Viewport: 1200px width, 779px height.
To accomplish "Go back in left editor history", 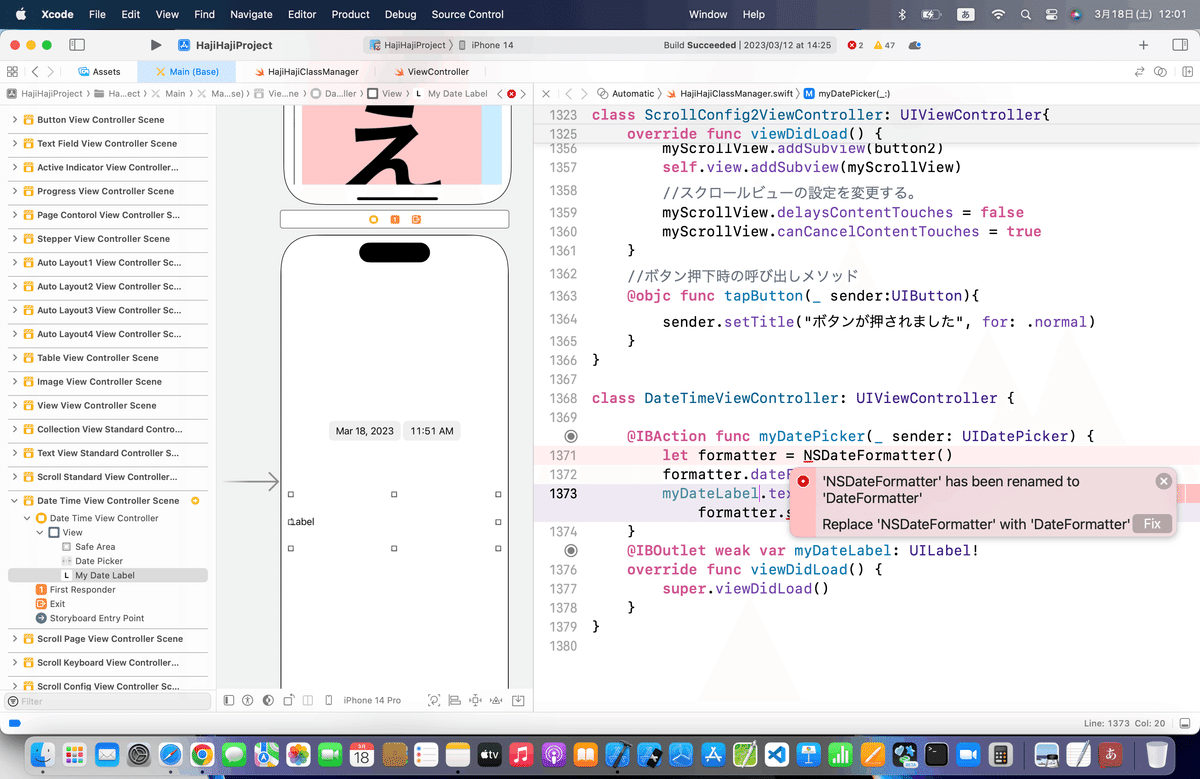I will pyautogui.click(x=35, y=72).
